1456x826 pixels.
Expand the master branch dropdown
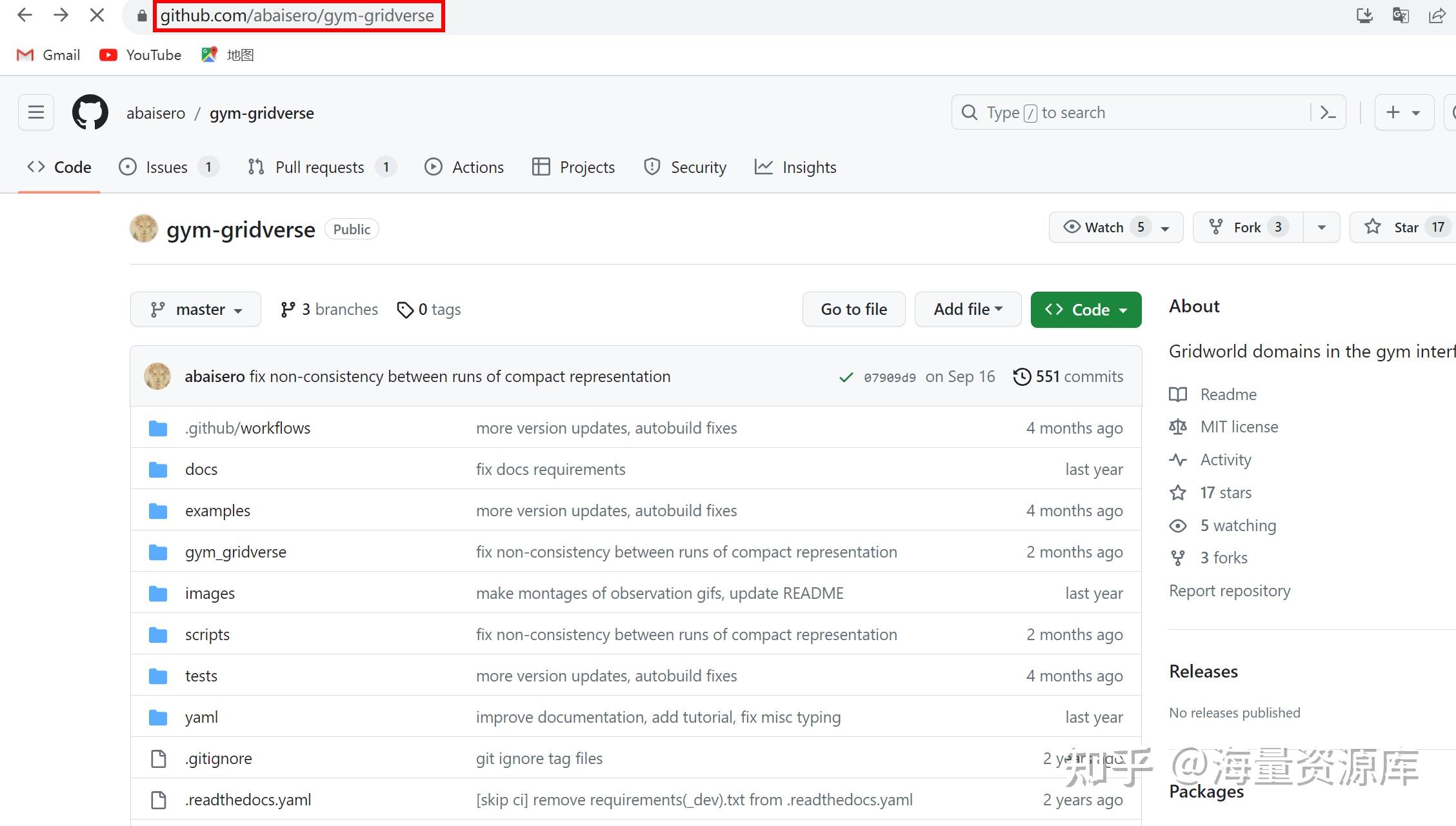[195, 310]
